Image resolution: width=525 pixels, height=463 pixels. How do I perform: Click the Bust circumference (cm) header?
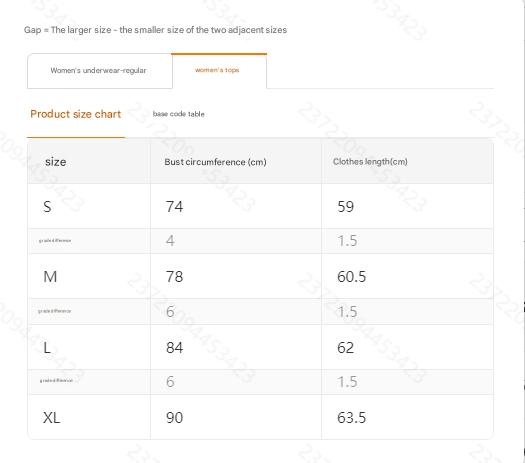(x=215, y=162)
